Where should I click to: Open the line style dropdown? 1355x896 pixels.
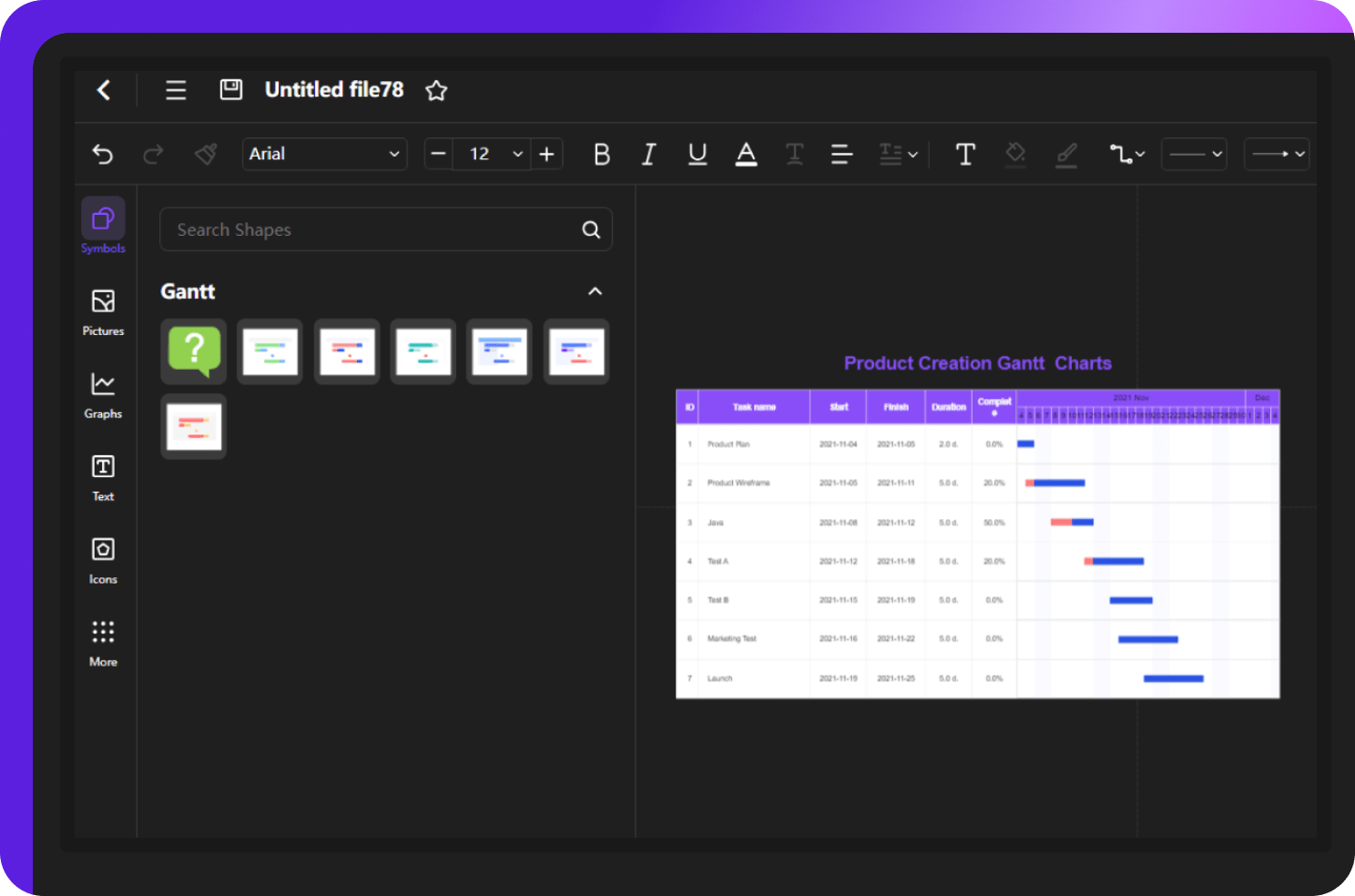coord(1194,154)
